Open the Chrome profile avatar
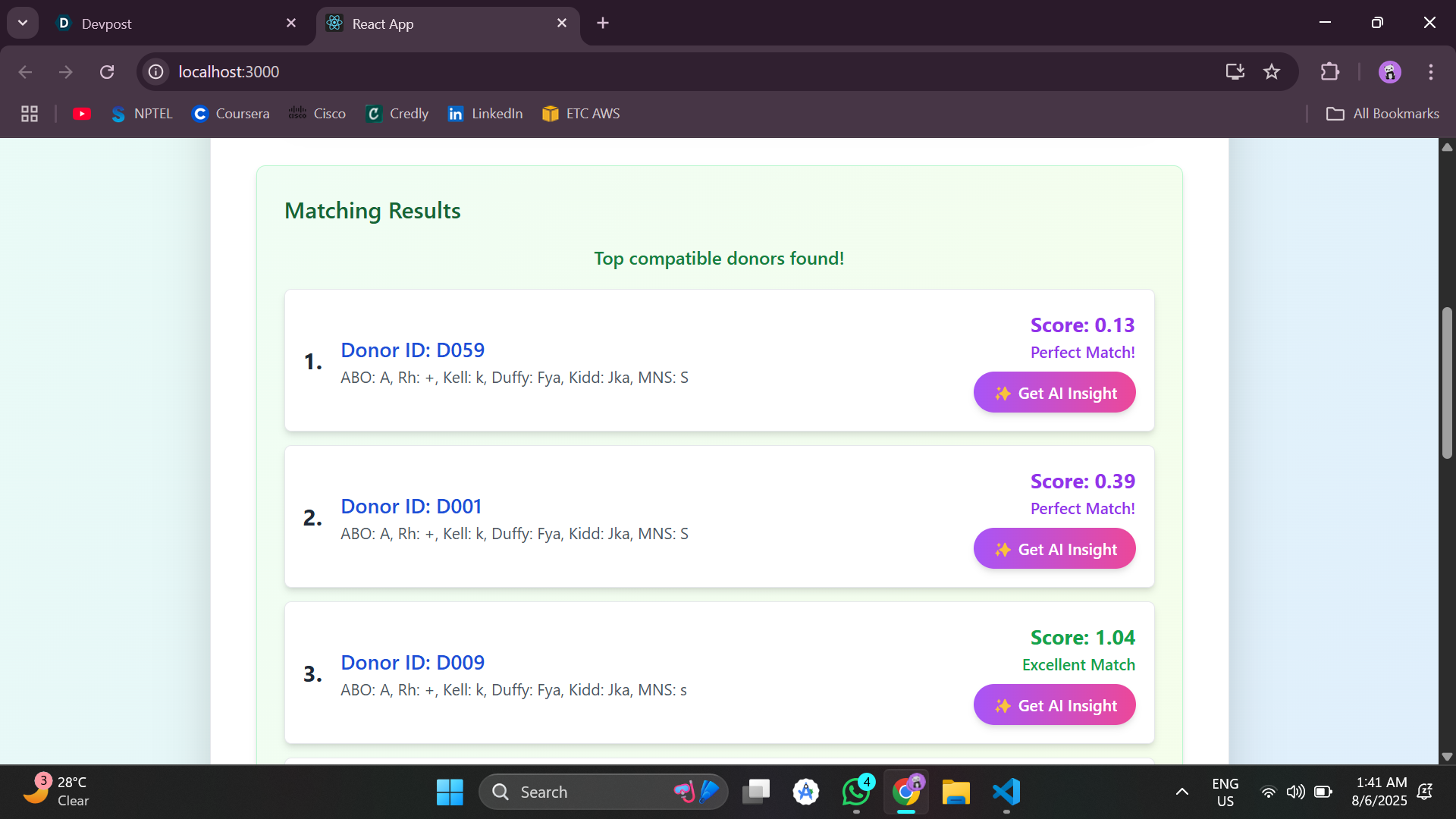The height and width of the screenshot is (819, 1456). click(x=1389, y=72)
